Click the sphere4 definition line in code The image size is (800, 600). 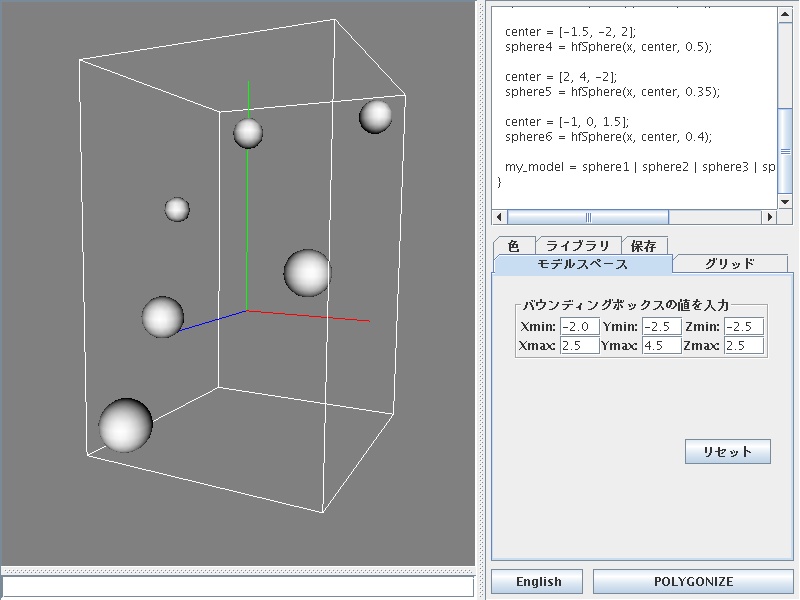tap(608, 47)
